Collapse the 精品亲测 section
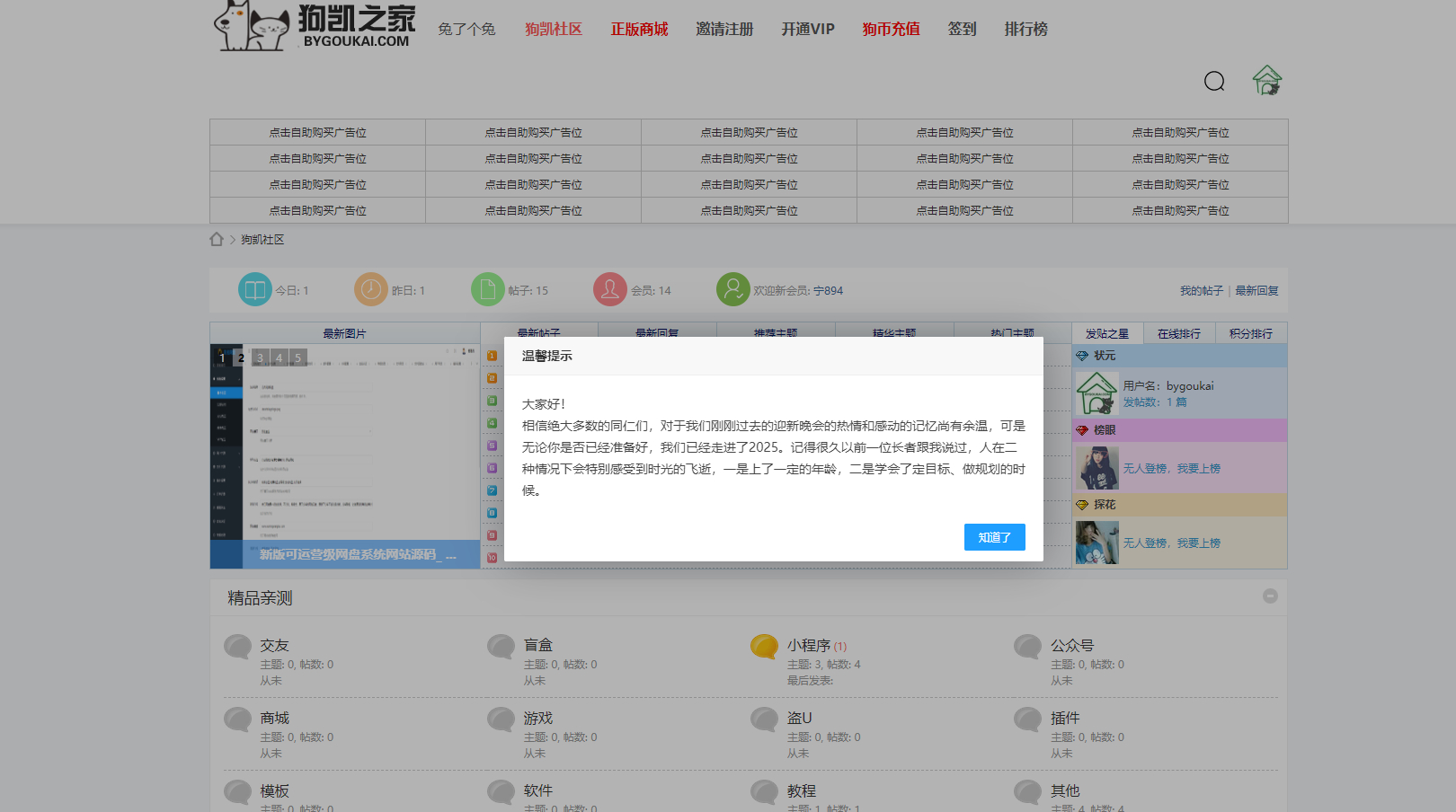 tap(1270, 596)
